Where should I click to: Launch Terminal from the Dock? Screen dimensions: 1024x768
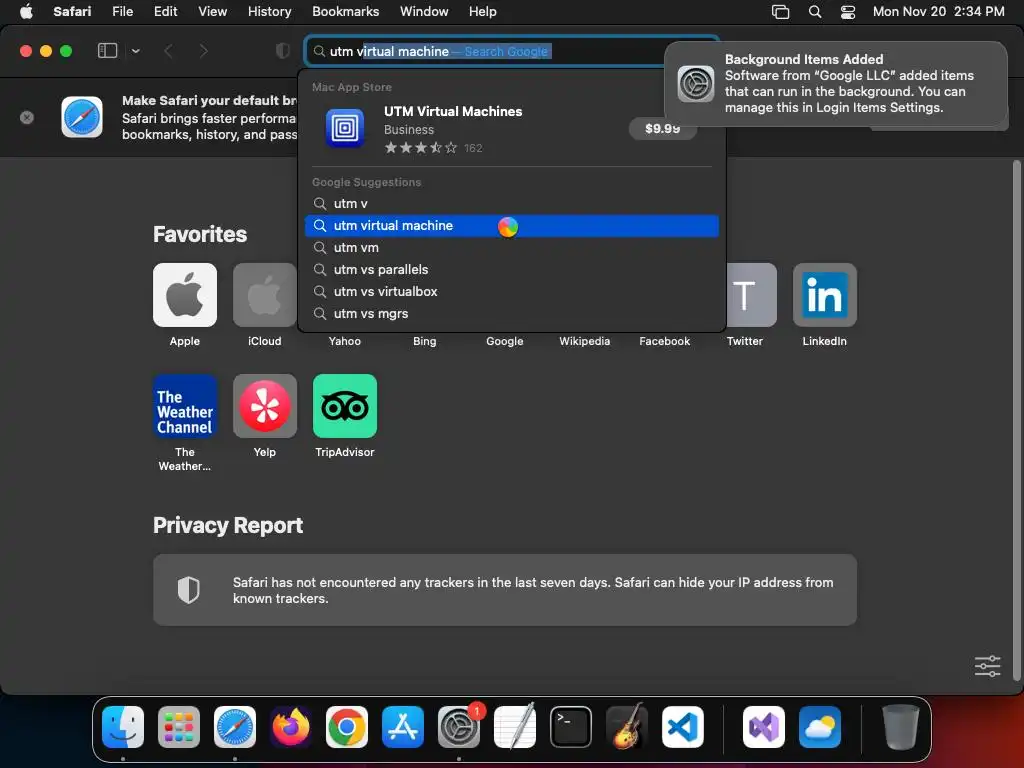pos(571,727)
